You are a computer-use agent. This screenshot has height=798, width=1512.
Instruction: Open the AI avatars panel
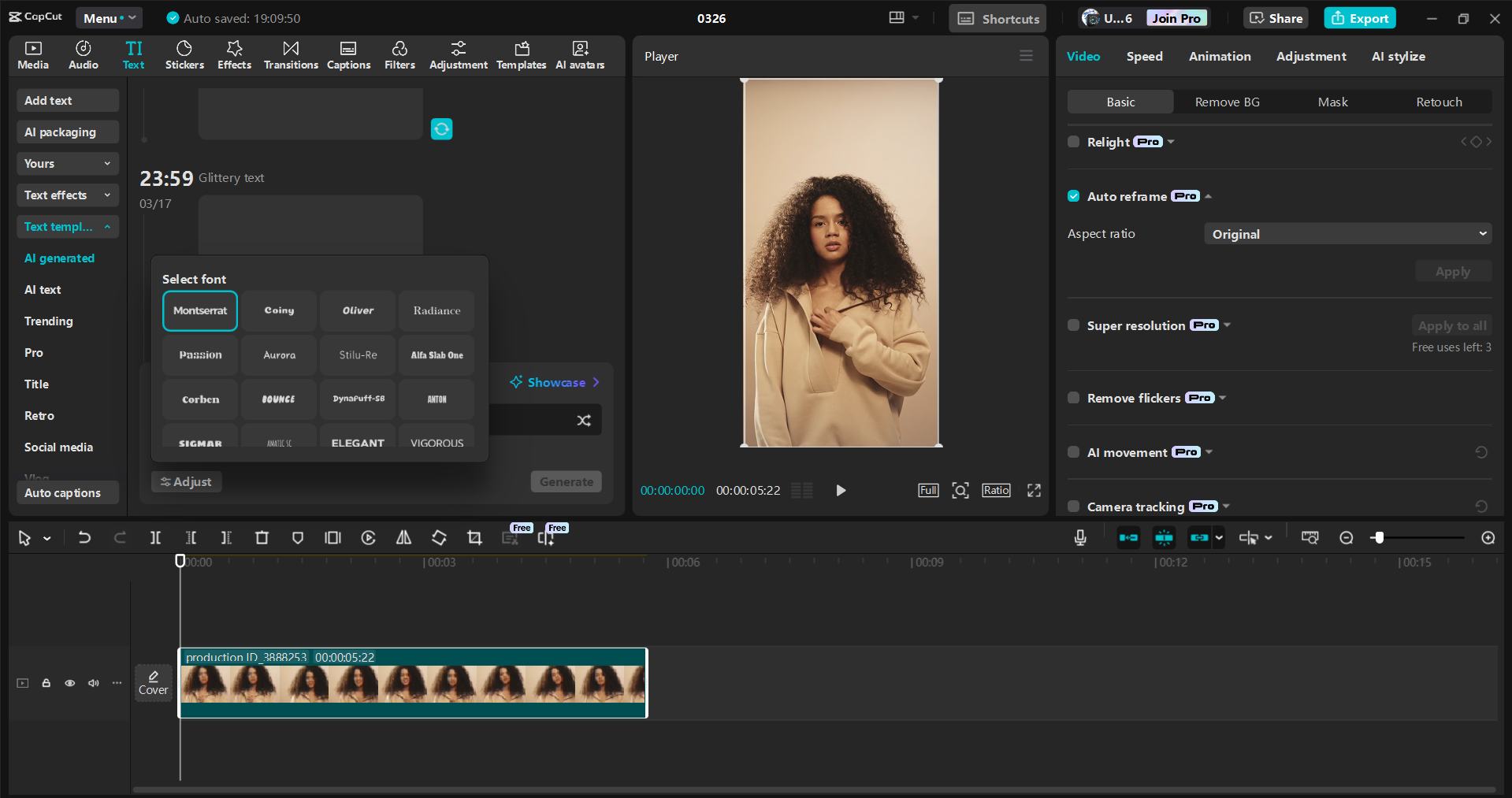[580, 55]
